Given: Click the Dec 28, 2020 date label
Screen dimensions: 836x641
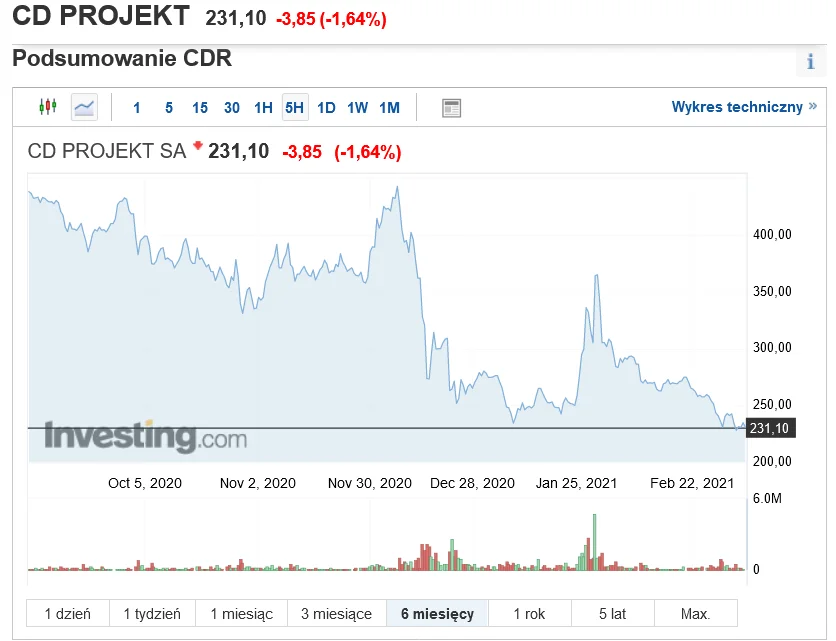Looking at the screenshot, I should point(472,483).
